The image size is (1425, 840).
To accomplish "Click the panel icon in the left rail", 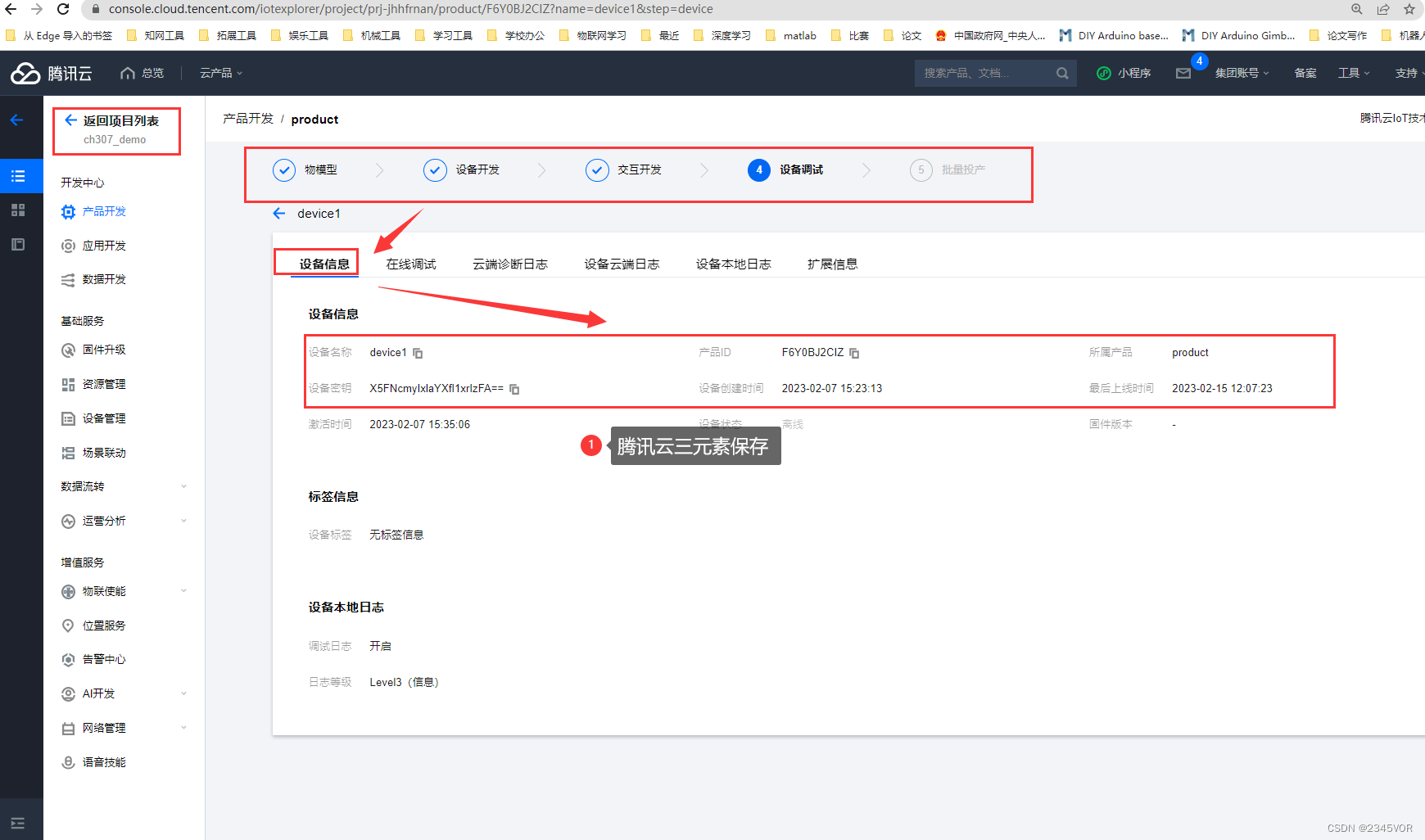I will [18, 245].
